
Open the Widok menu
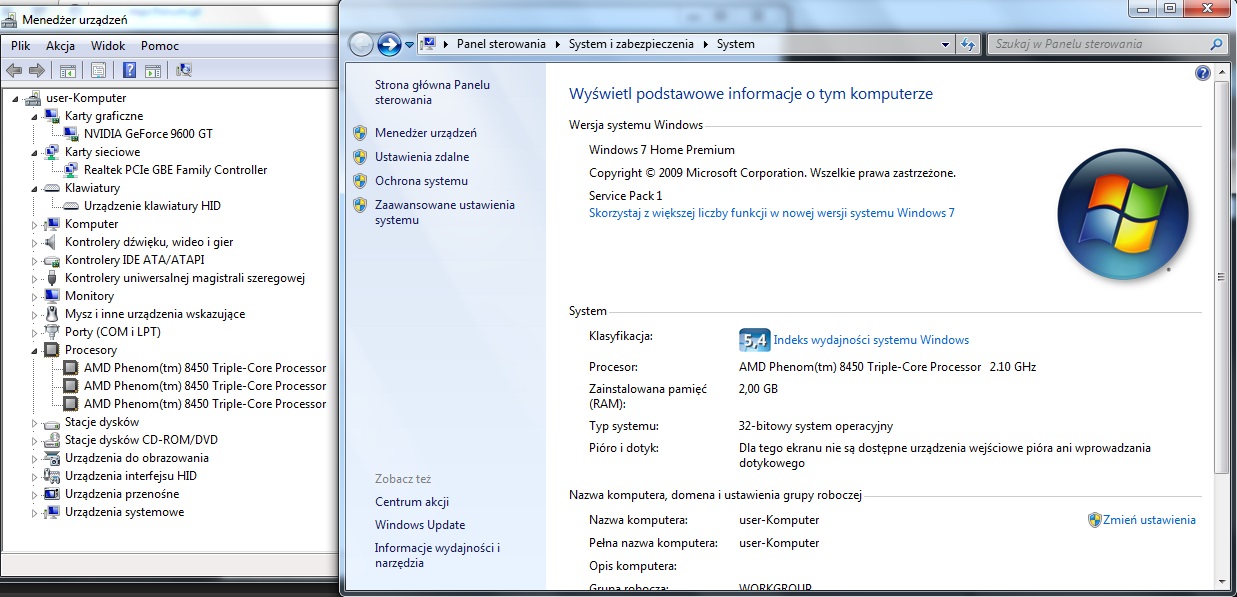[x=108, y=46]
